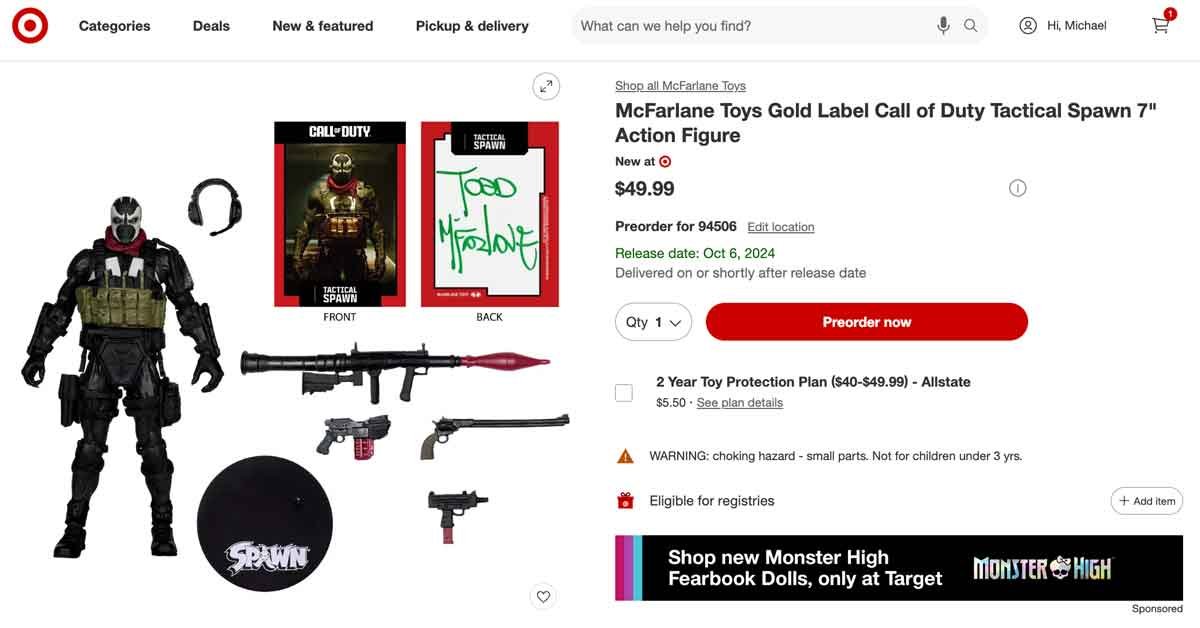Click the Preorder now button
The height and width of the screenshot is (628, 1200).
coord(866,322)
